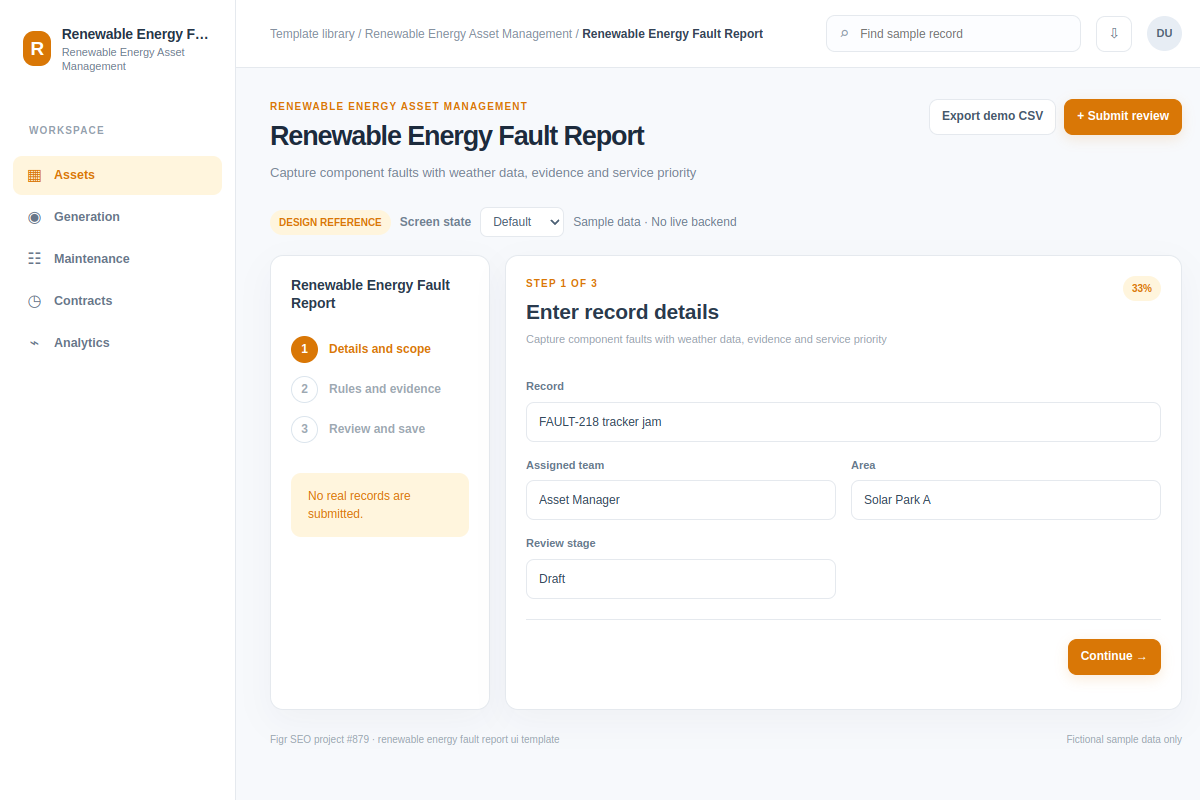Click the Analytics pulse icon
Image resolution: width=1200 pixels, height=800 pixels.
tap(34, 343)
